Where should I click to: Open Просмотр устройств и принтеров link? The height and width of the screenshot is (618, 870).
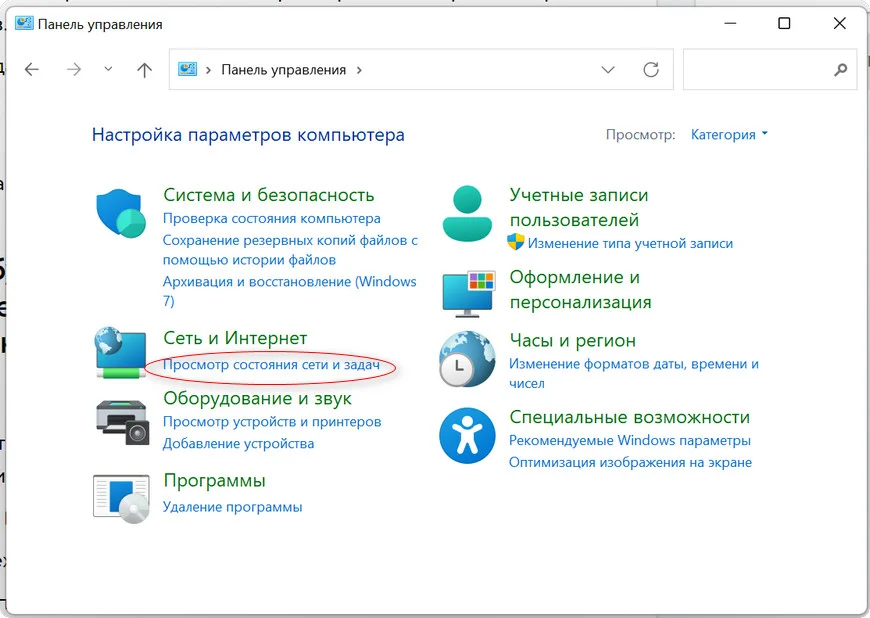pos(272,421)
